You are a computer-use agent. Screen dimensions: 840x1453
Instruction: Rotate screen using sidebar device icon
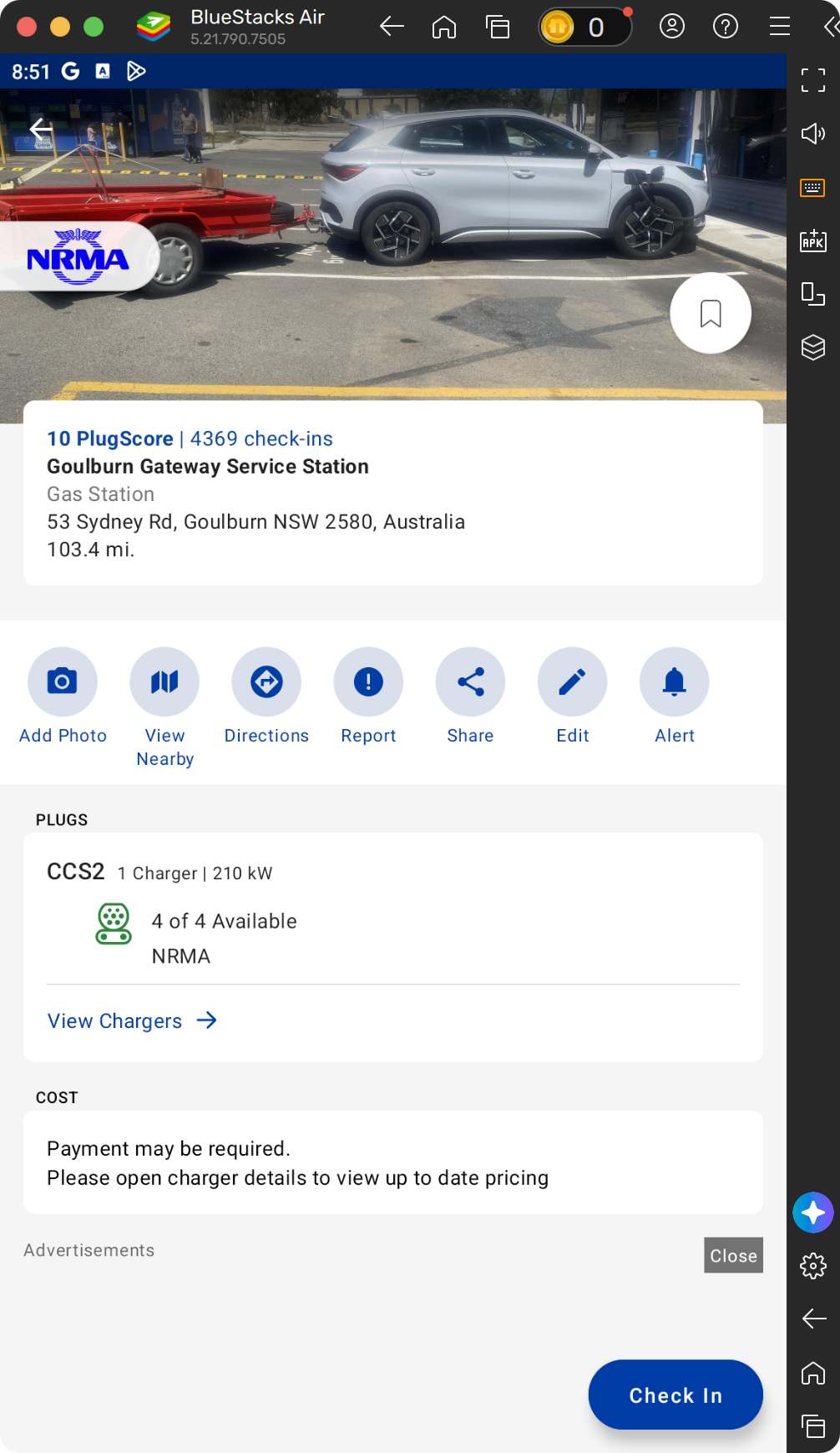pyautogui.click(x=813, y=294)
